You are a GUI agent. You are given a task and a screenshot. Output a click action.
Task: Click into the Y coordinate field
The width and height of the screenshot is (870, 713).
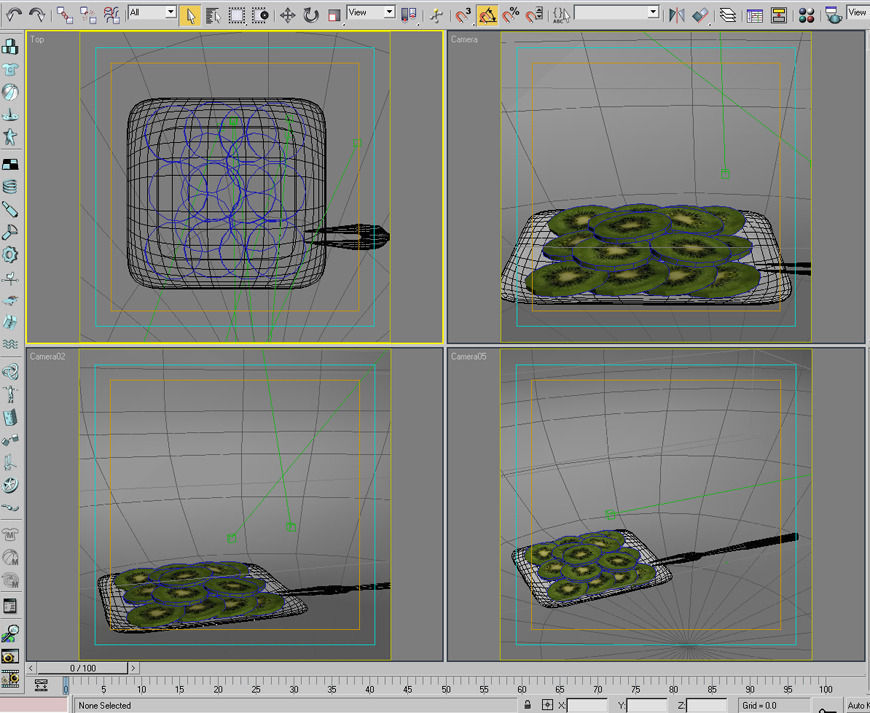click(x=646, y=705)
